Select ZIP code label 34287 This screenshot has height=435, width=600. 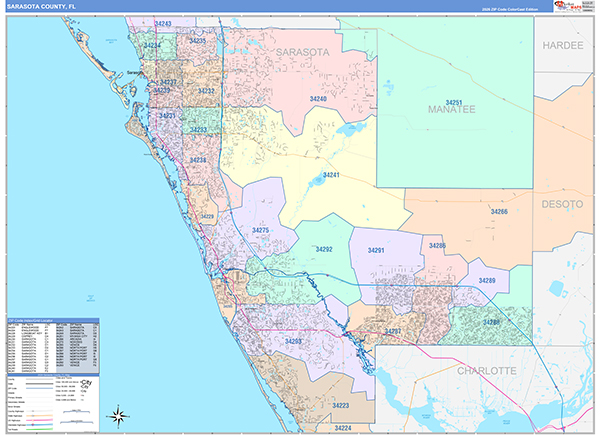point(393,331)
